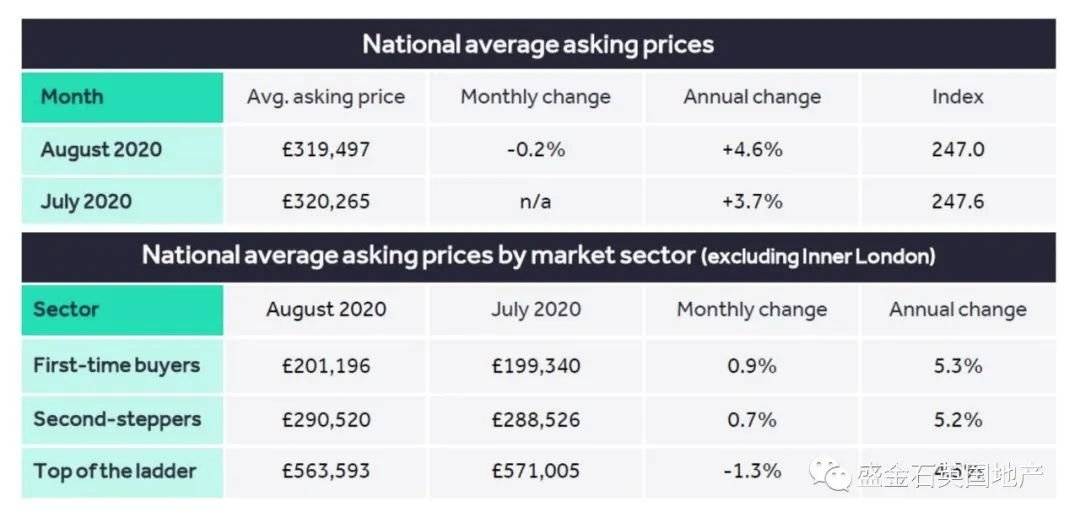1080x523 pixels.
Task: Select the Second-steppers row label
Action: [x=117, y=419]
